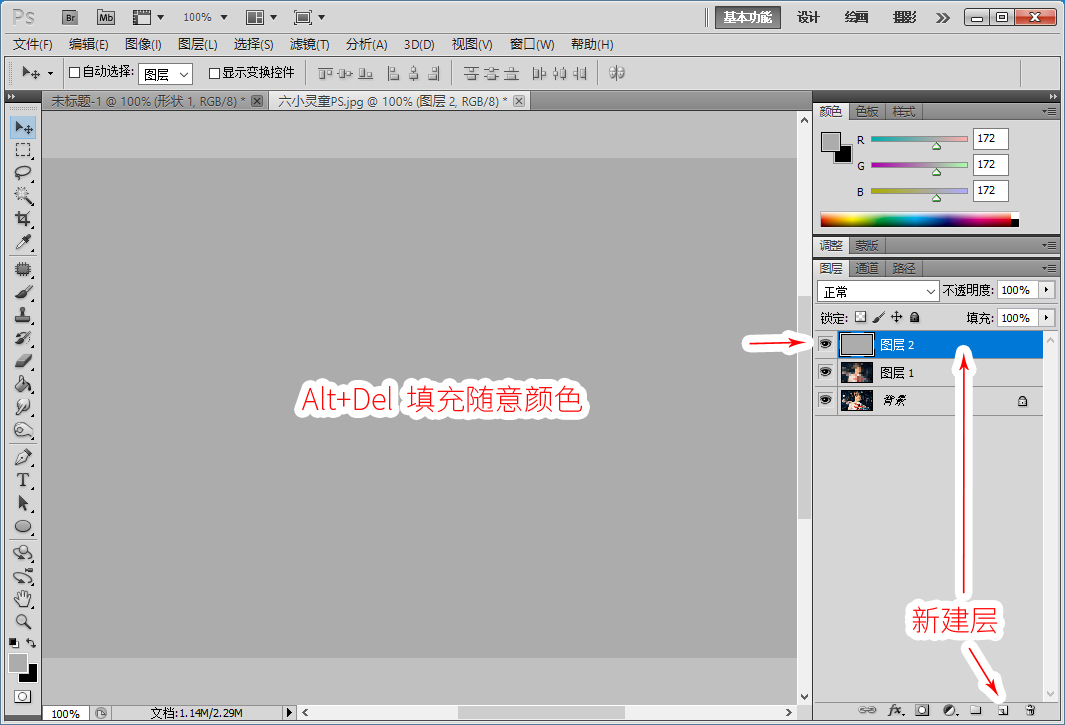Open the 滤镜(T) menu

(x=309, y=44)
